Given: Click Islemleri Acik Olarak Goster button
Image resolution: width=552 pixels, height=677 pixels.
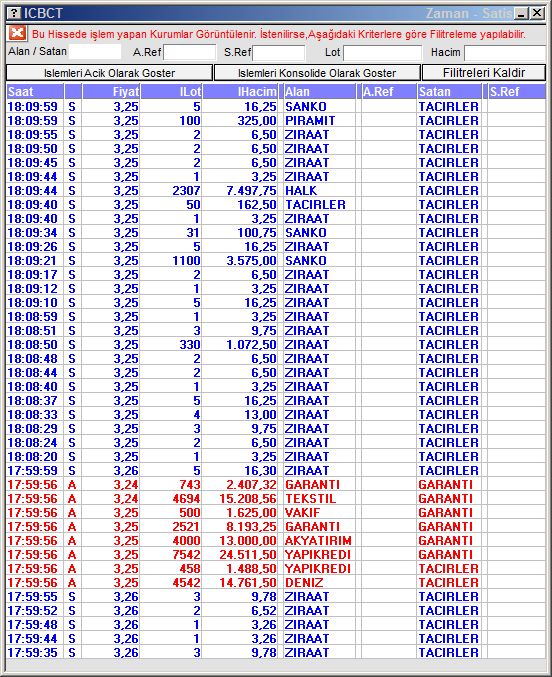Looking at the screenshot, I should (109, 73).
